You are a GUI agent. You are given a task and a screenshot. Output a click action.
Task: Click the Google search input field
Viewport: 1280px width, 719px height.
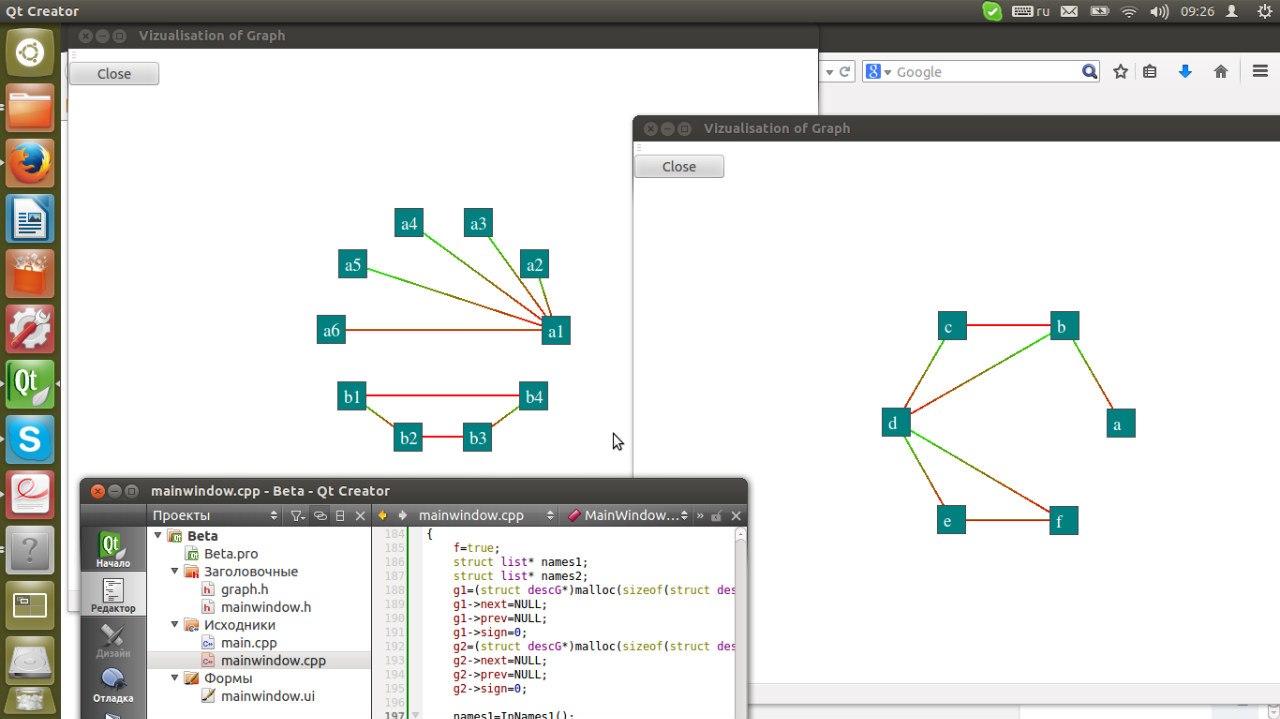pos(985,72)
